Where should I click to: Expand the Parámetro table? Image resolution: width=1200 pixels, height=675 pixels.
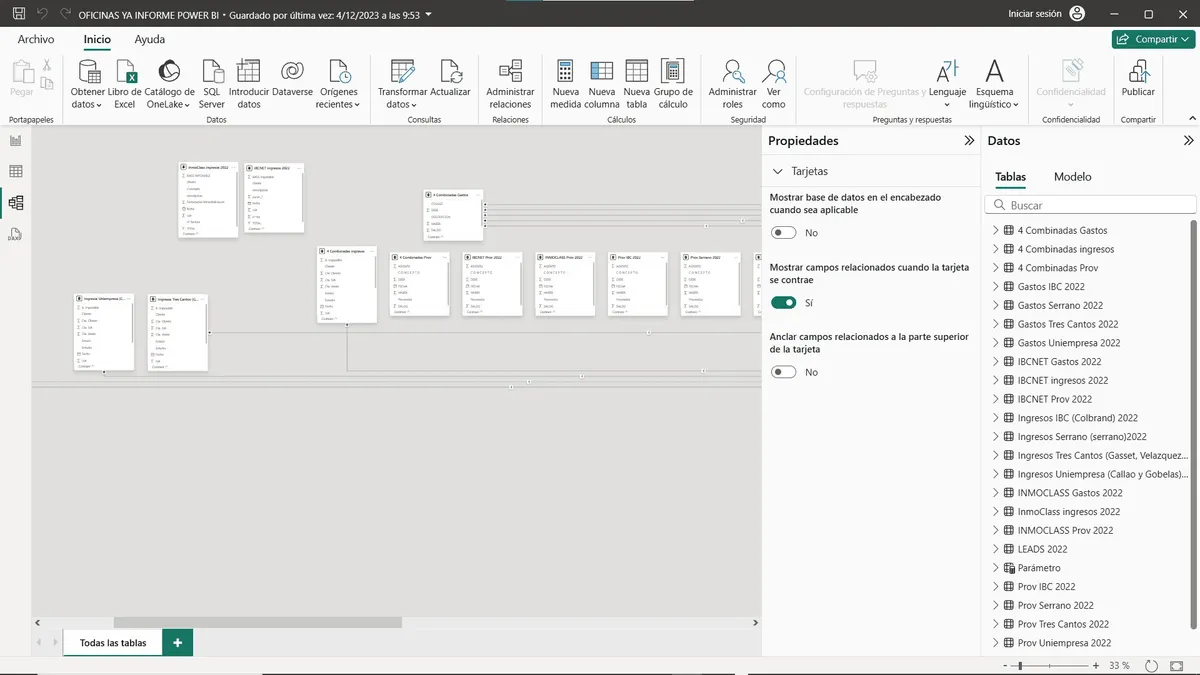click(x=995, y=568)
